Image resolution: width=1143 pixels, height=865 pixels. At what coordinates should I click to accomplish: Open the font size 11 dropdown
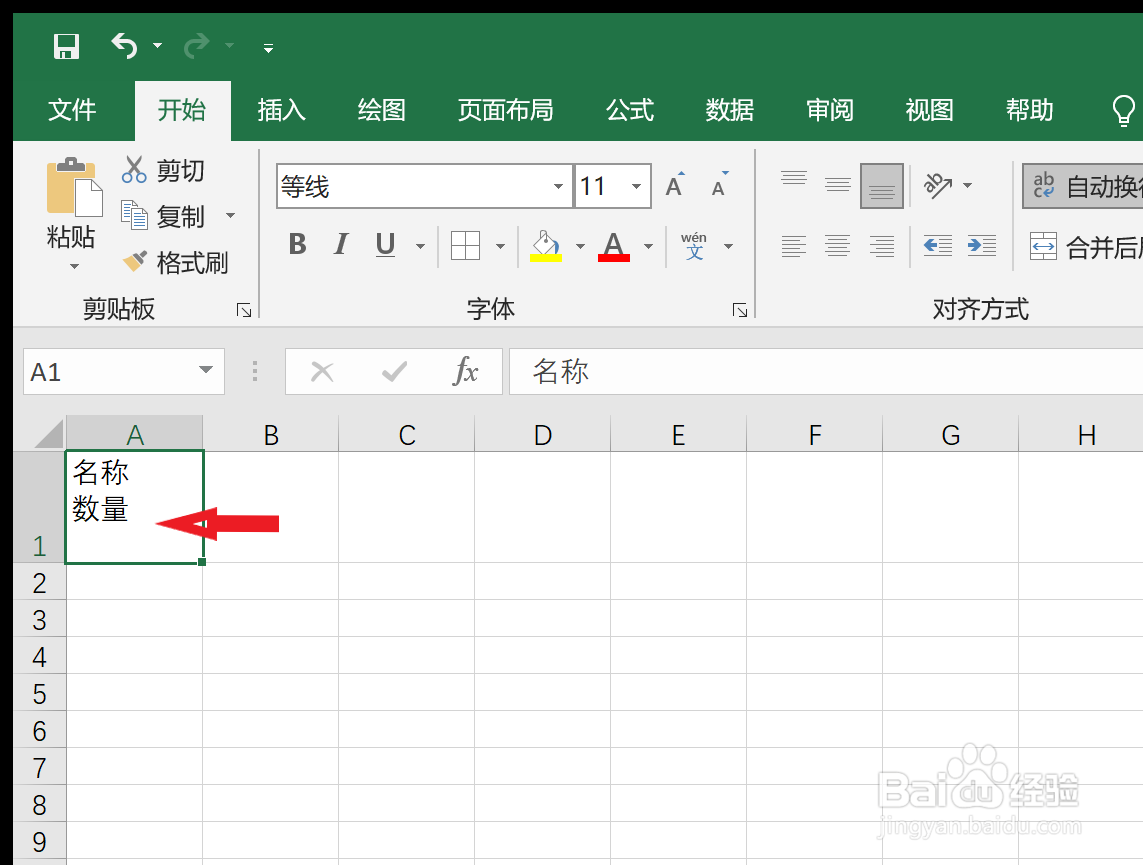pyautogui.click(x=636, y=186)
